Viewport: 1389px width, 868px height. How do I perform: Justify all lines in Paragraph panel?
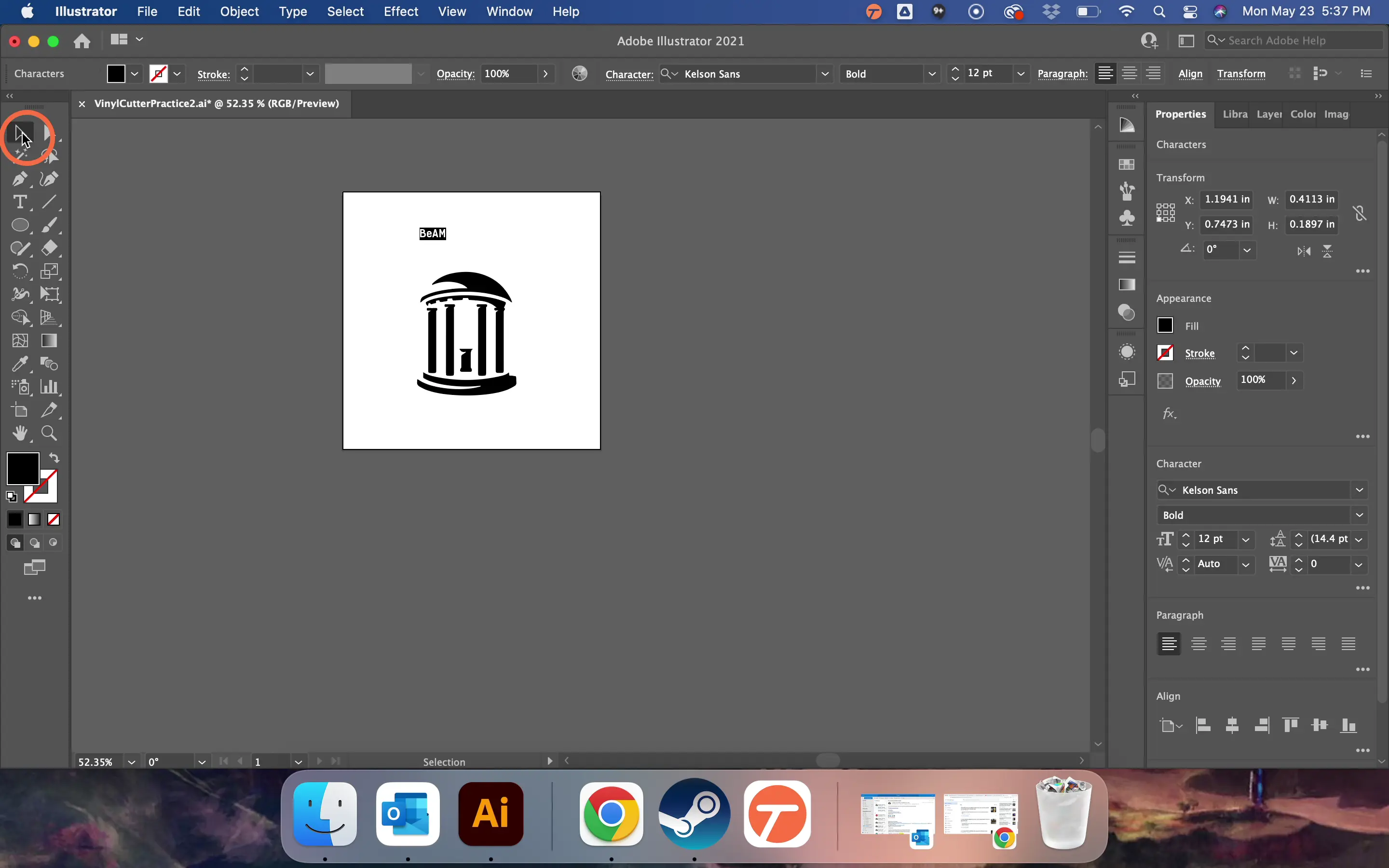[1349, 644]
